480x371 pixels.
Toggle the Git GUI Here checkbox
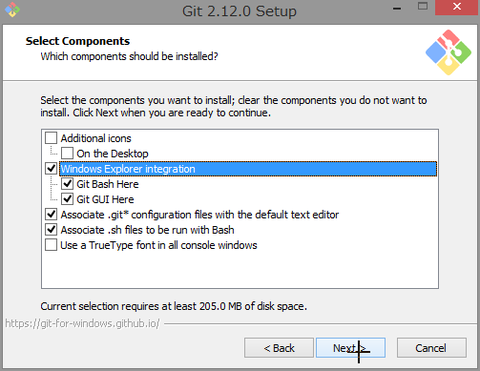coord(67,199)
